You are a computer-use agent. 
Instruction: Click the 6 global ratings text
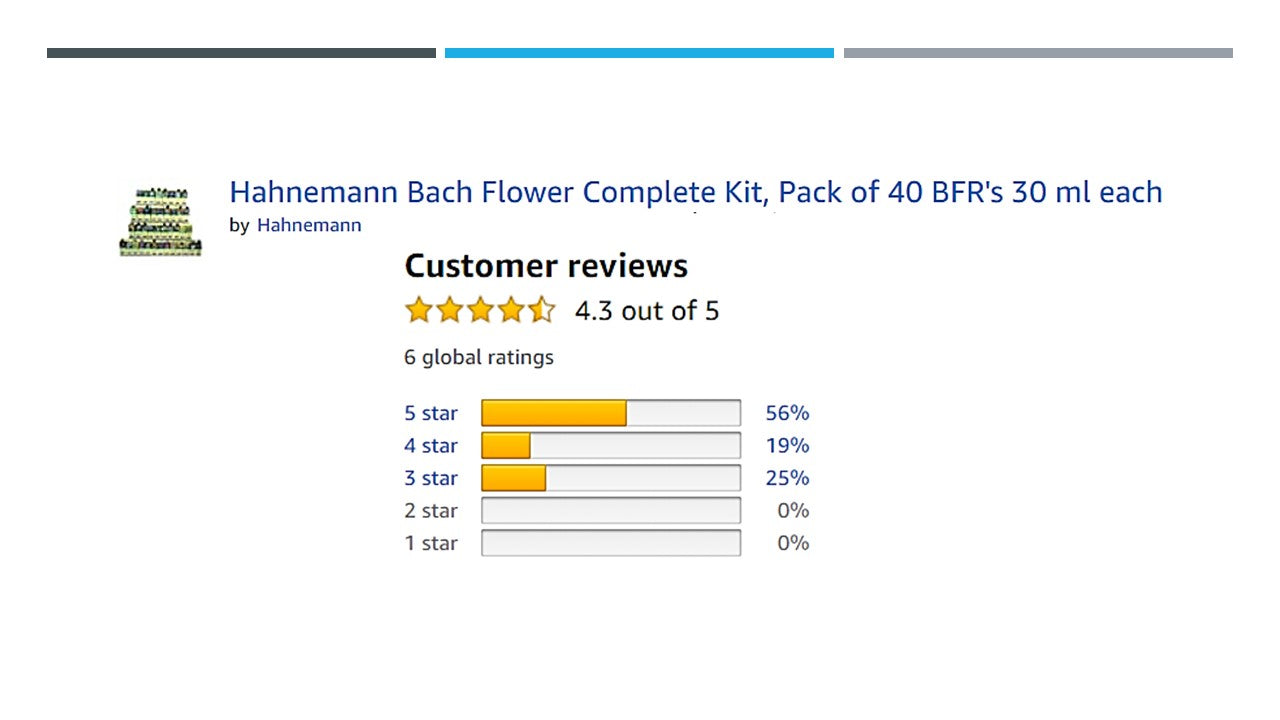click(478, 357)
